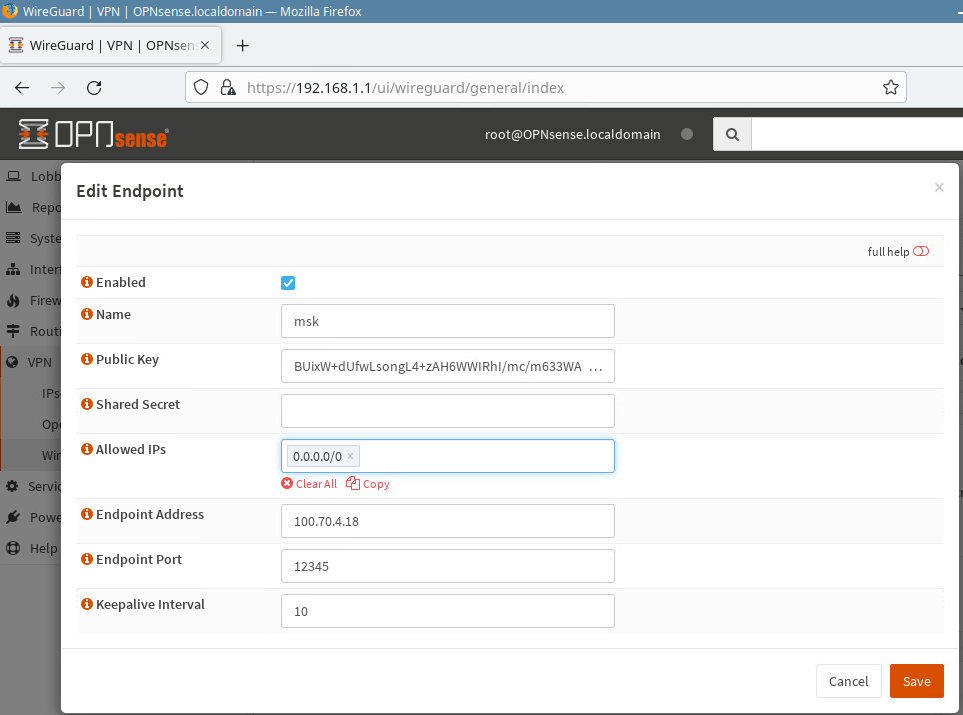Bookmark this page with the star icon
The image size is (963, 715).
(x=890, y=87)
